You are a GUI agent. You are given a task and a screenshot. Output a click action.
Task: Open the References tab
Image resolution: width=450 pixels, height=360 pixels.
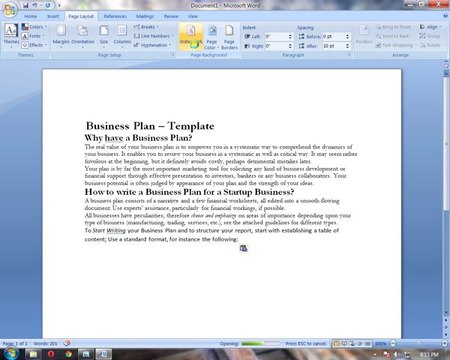point(115,16)
